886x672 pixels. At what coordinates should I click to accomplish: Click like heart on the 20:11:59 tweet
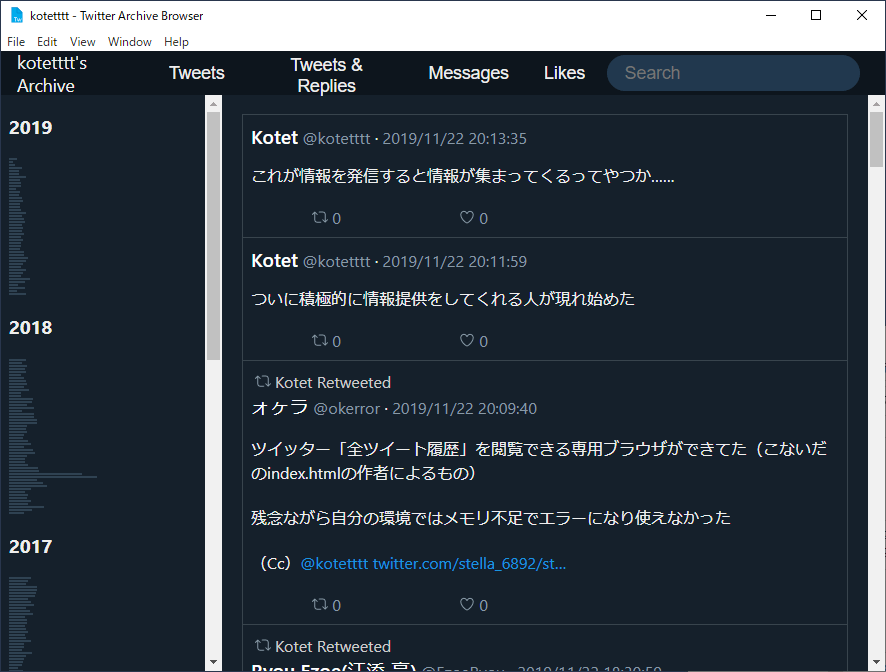[x=466, y=341]
